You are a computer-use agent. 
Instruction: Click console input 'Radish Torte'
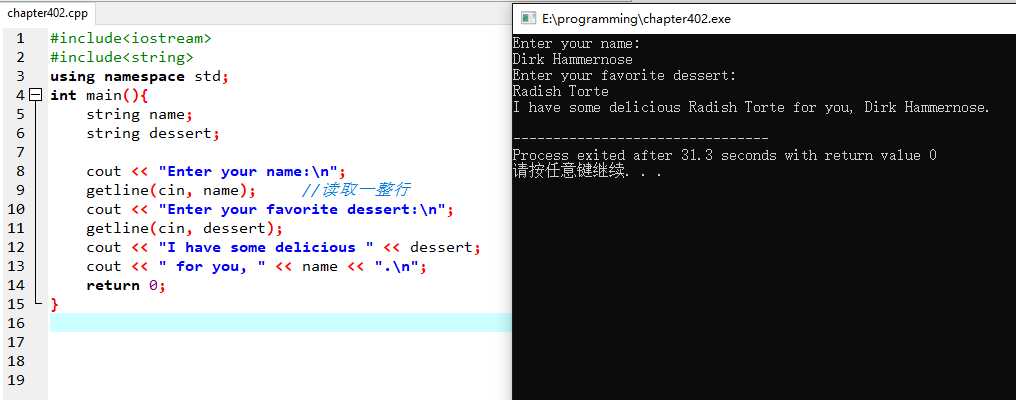tap(560, 91)
